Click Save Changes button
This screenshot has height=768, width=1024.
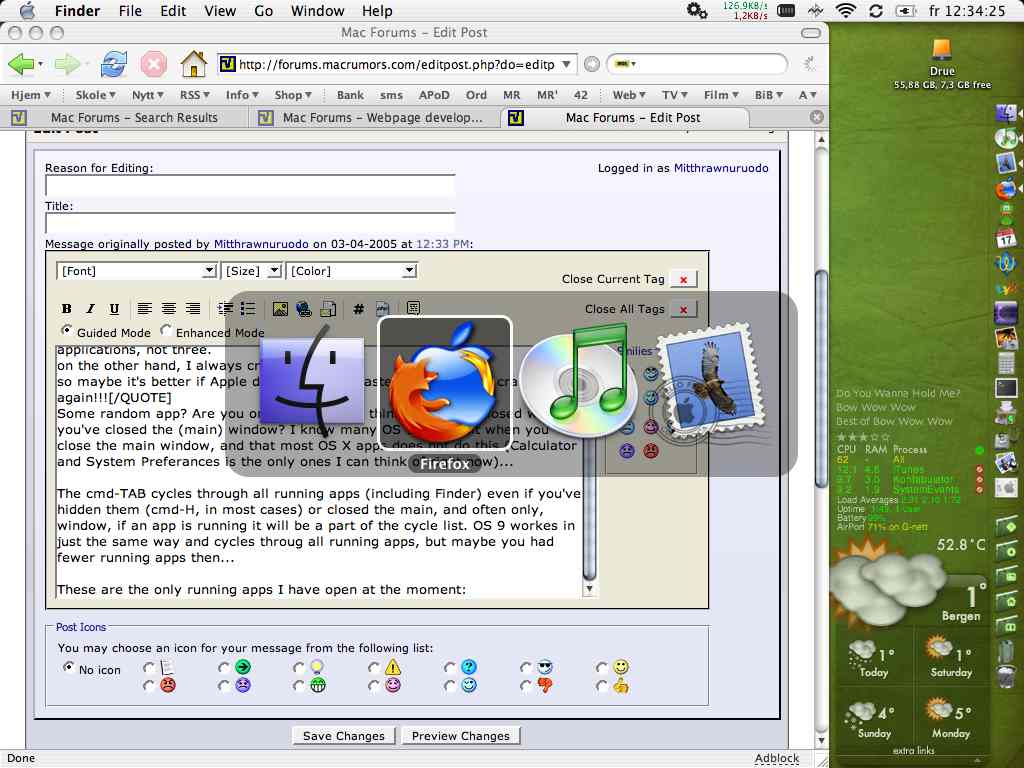344,736
